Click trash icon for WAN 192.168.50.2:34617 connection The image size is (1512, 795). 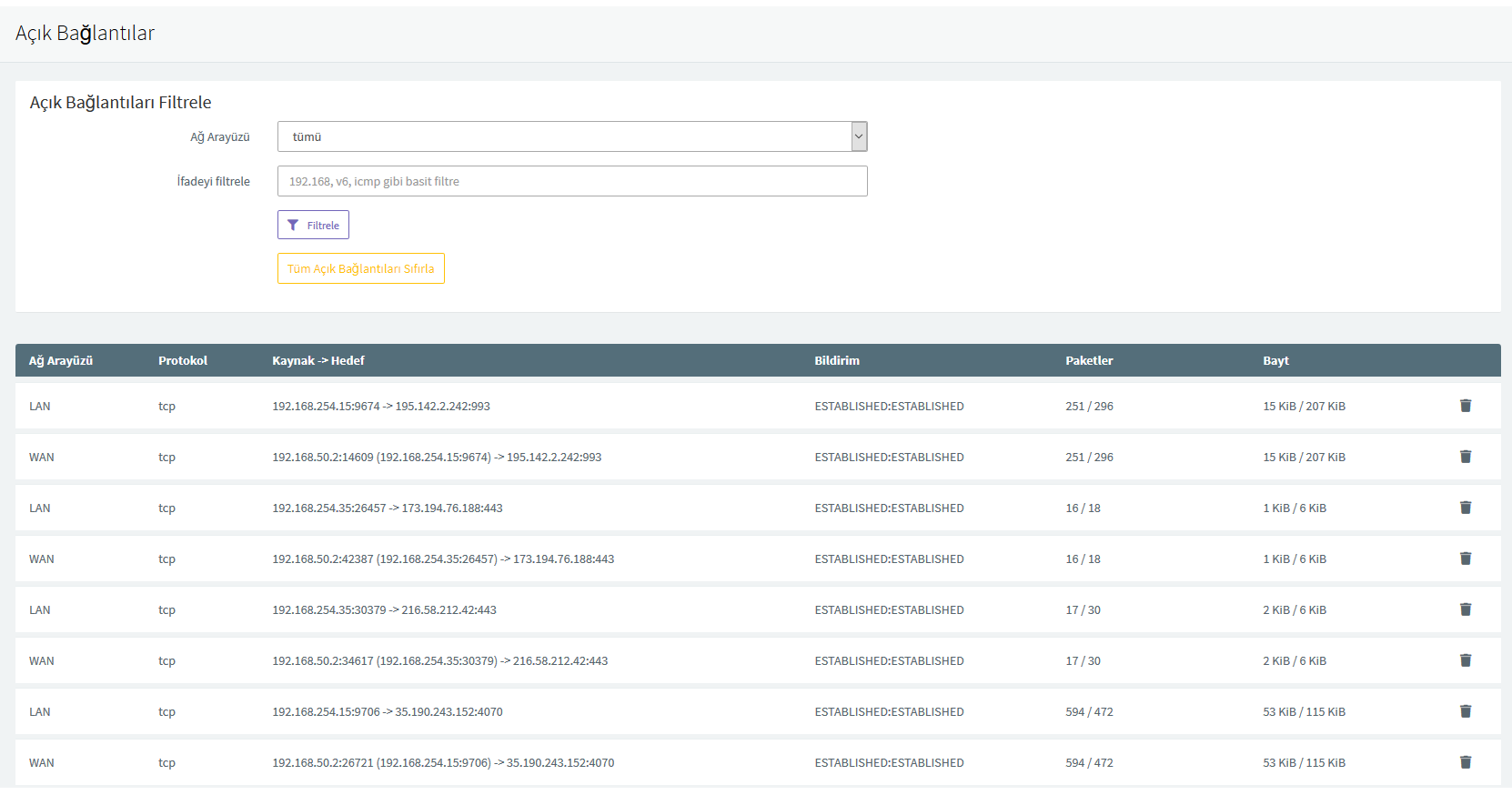click(x=1465, y=660)
